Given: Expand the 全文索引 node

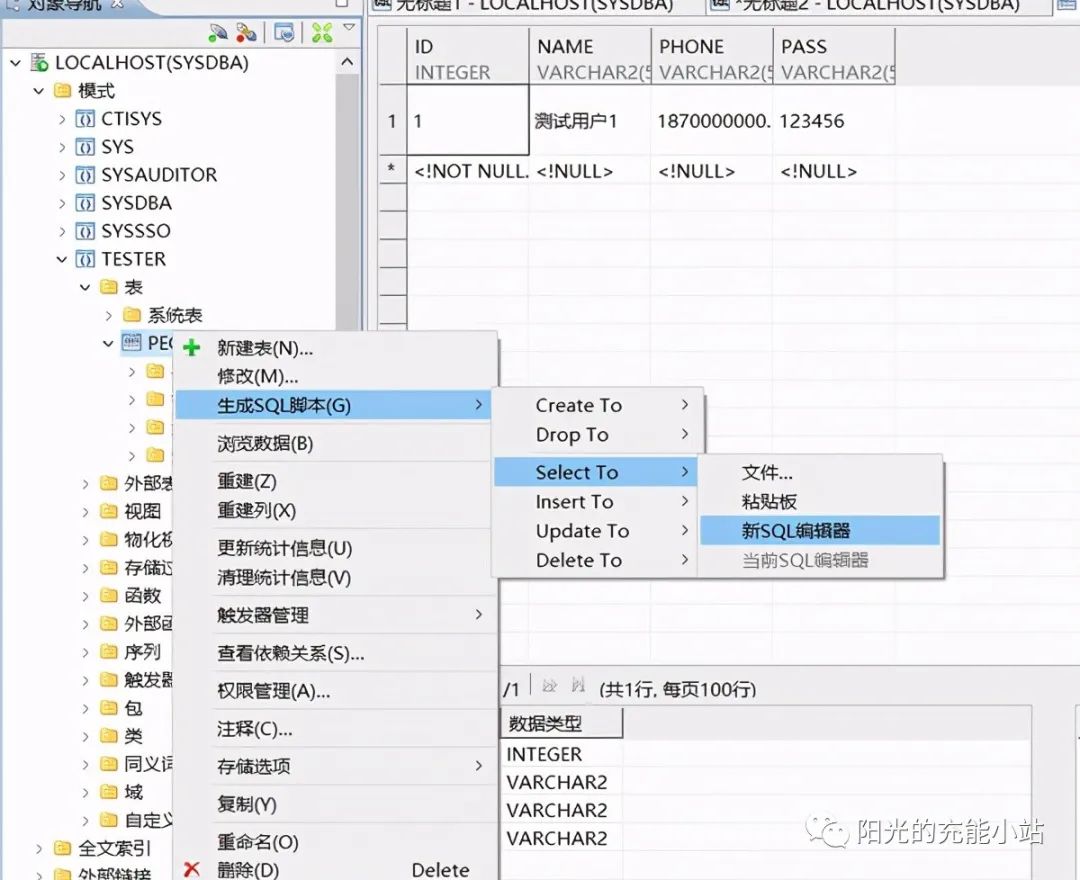Looking at the screenshot, I should 39,848.
